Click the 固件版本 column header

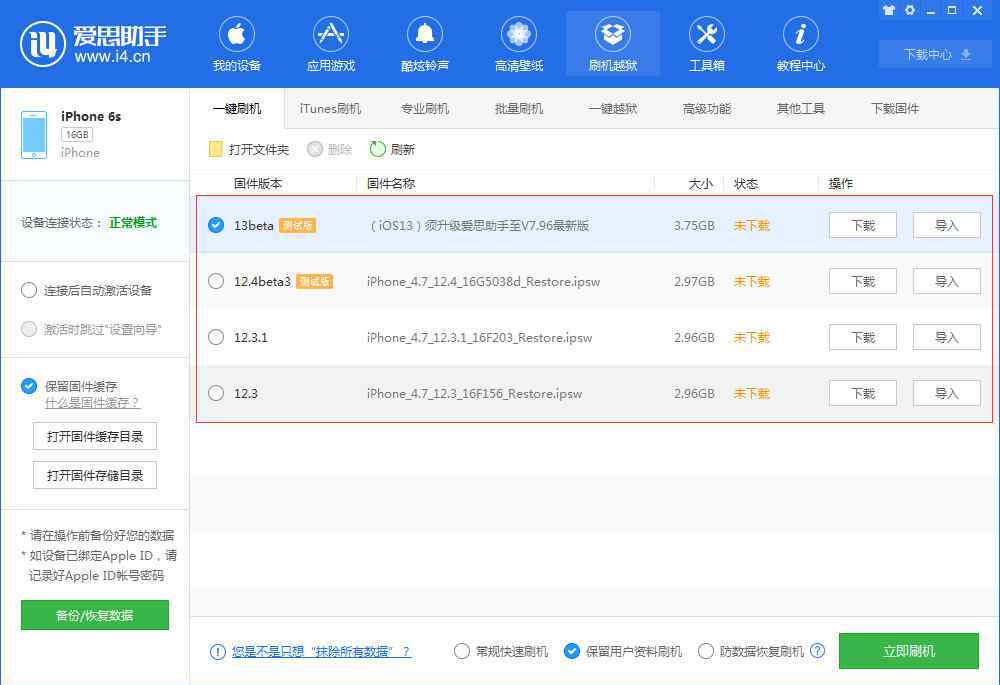(x=258, y=184)
